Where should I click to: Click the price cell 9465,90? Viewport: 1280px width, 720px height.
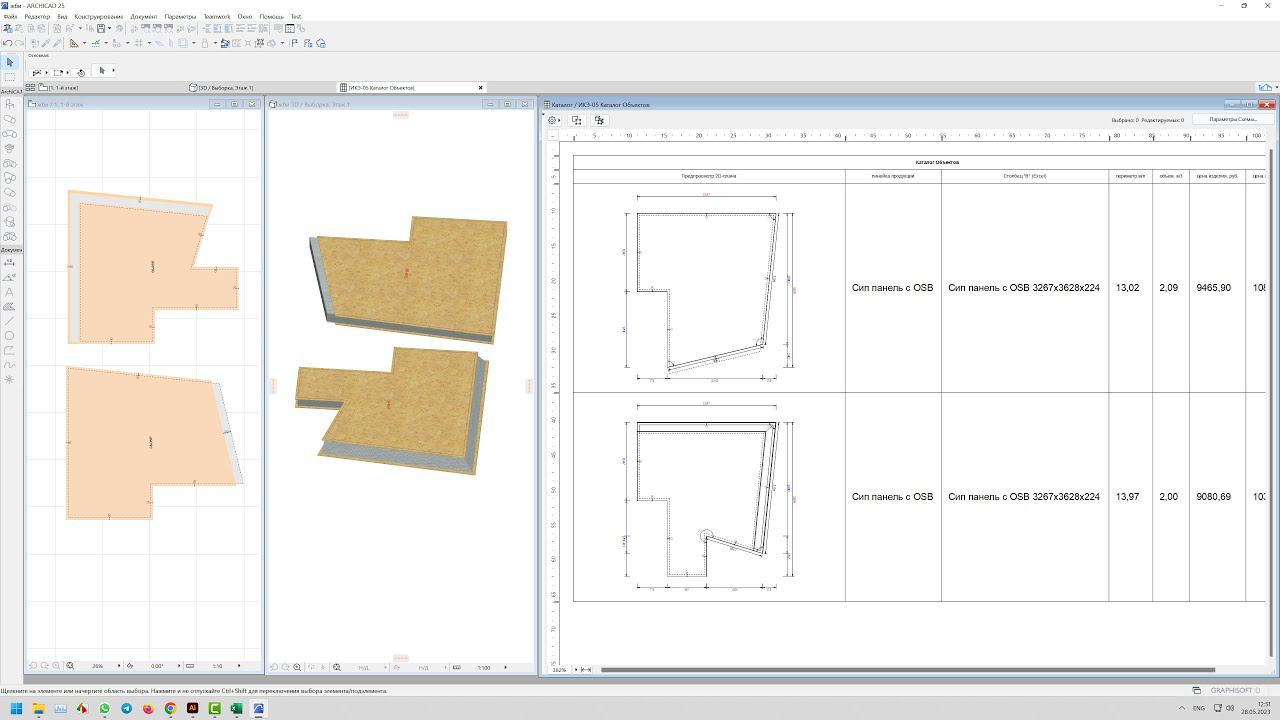coord(1217,288)
